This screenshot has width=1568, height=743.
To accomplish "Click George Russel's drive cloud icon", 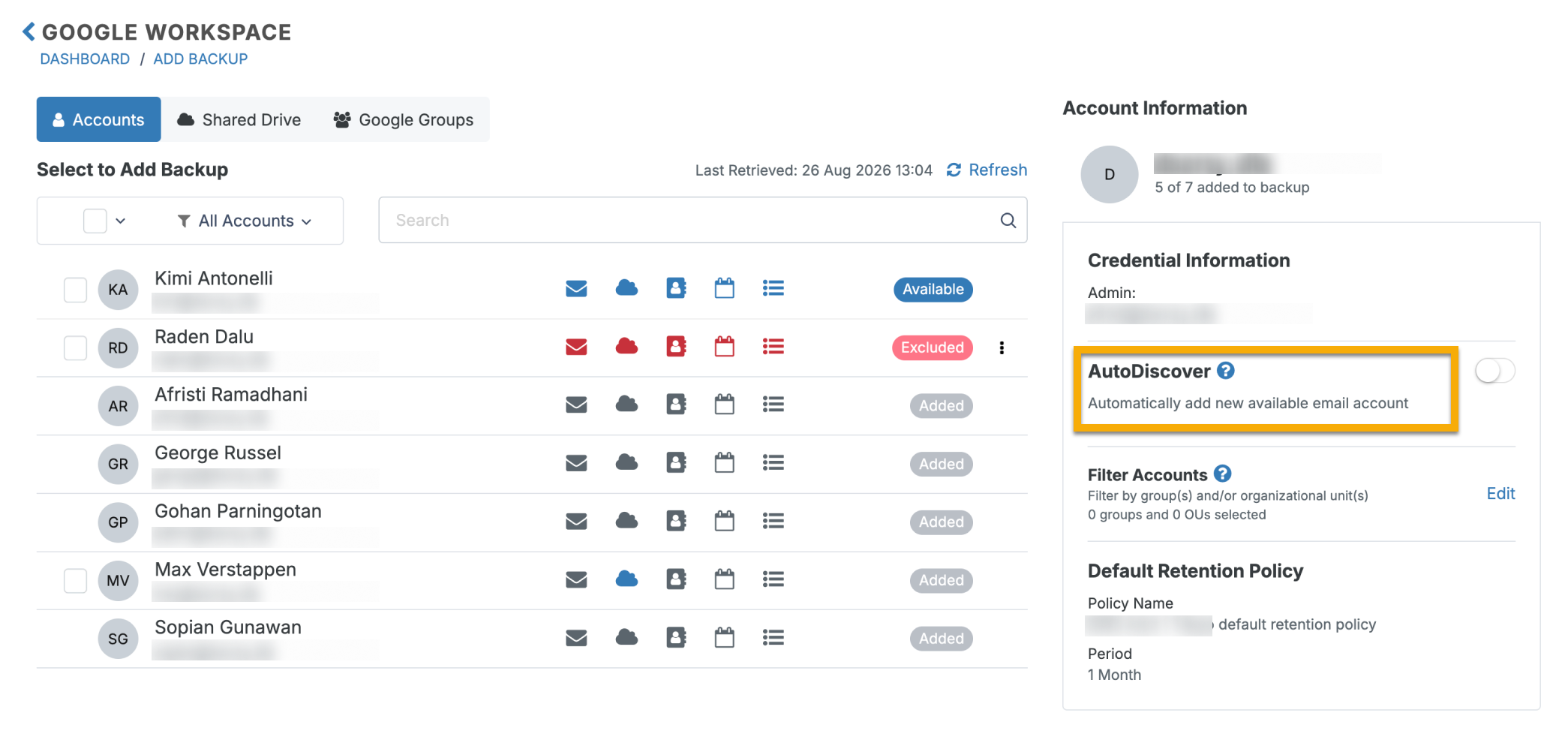I will point(626,462).
